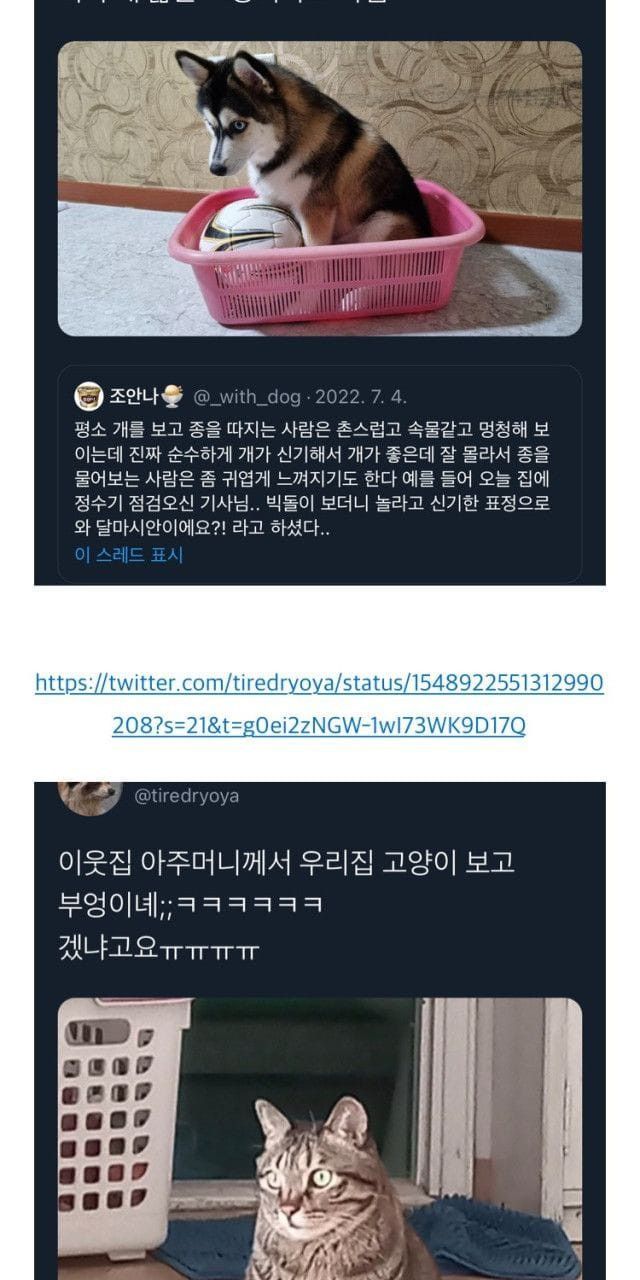The width and height of the screenshot is (640, 1280).
Task: Click the @tiredryoya handle
Action: [187, 796]
